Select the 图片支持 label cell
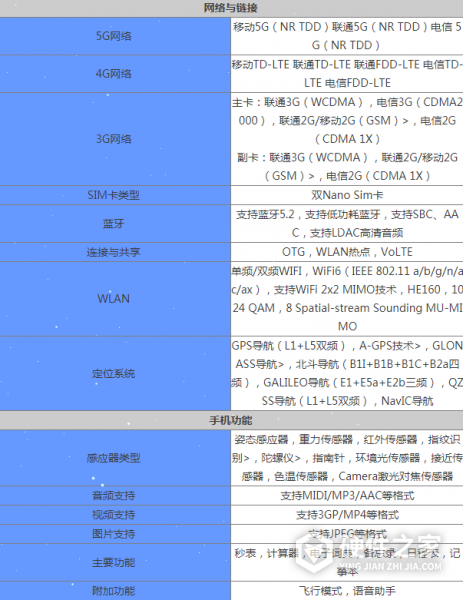 pyautogui.click(x=115, y=534)
